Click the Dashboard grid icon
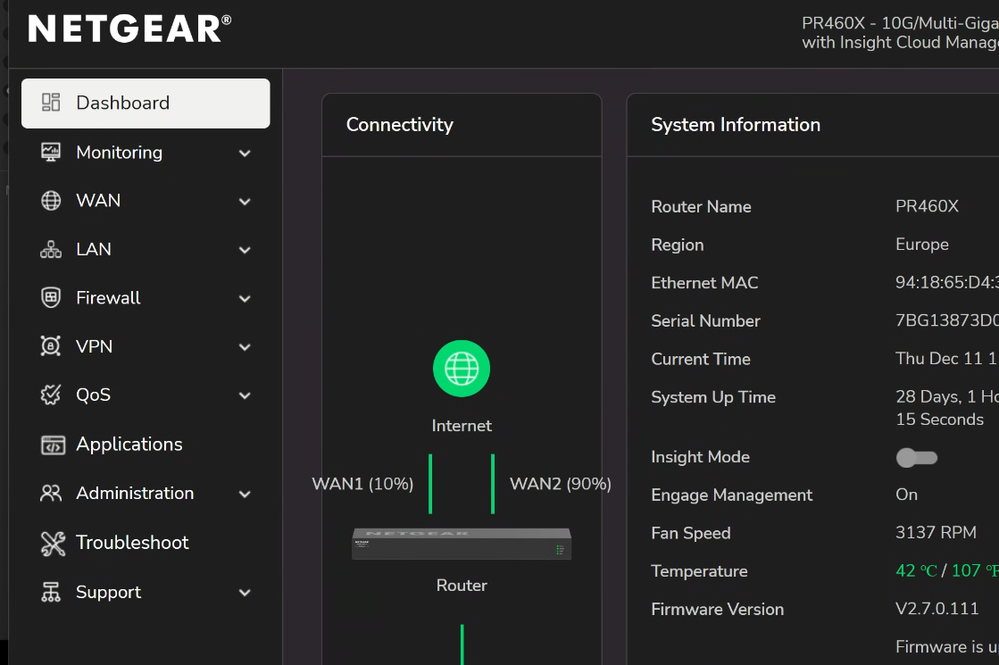Image resolution: width=999 pixels, height=665 pixels. [x=51, y=103]
